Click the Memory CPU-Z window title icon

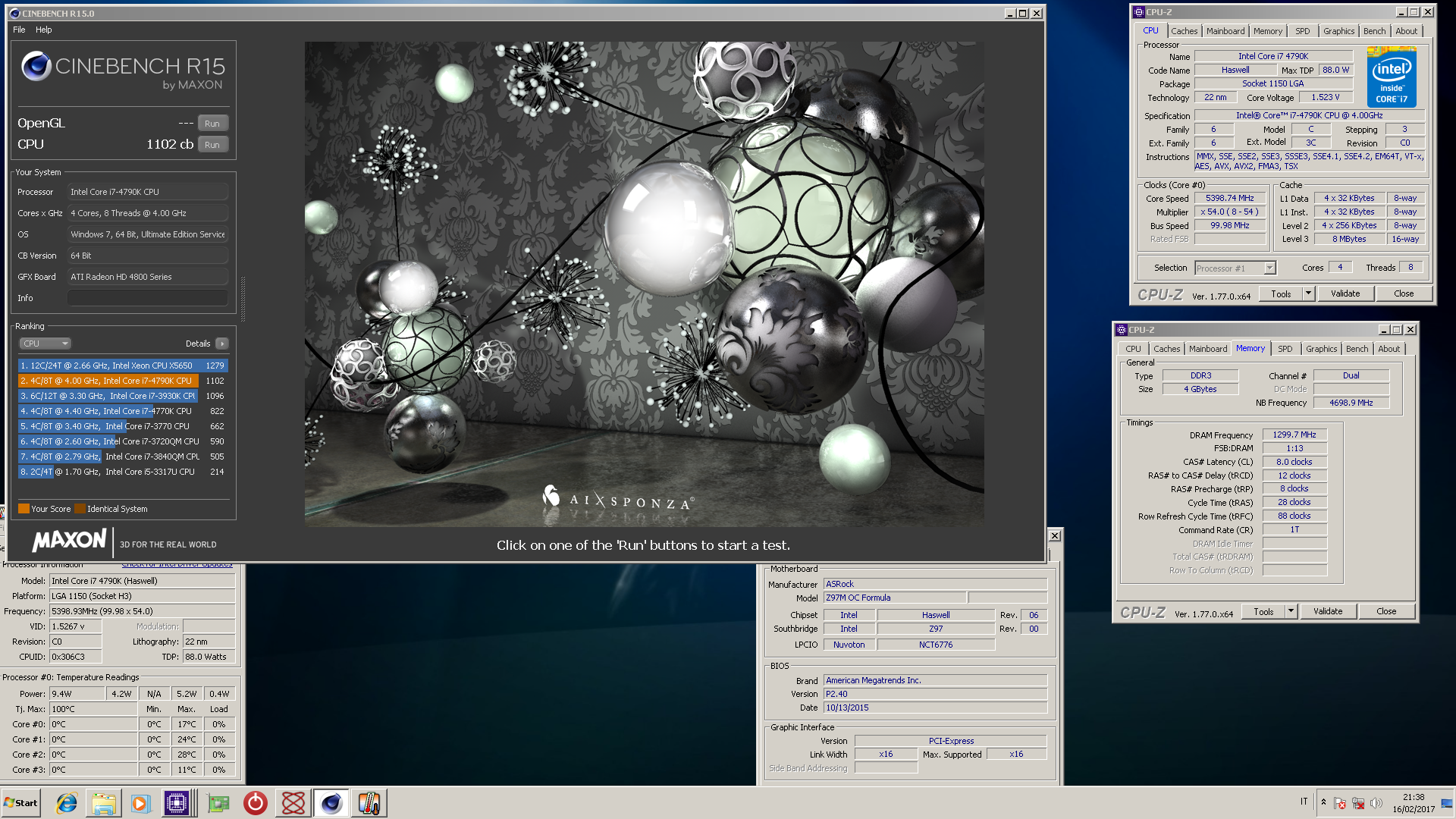point(1121,330)
